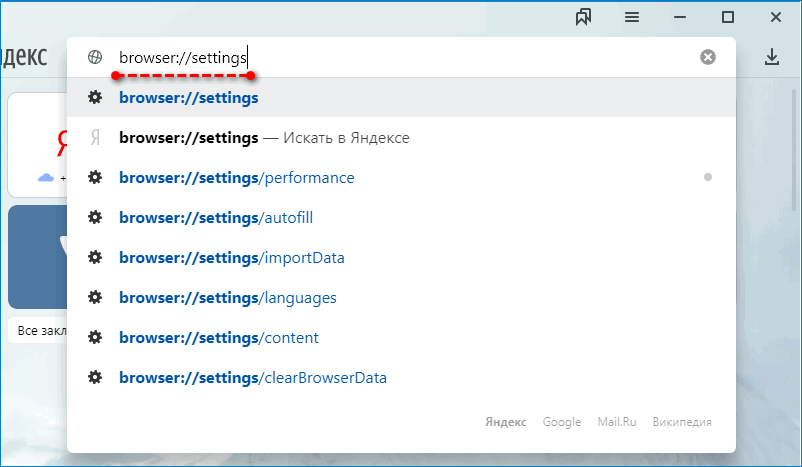
Task: Click grey dot next to performance suggestion
Action: coord(708,178)
